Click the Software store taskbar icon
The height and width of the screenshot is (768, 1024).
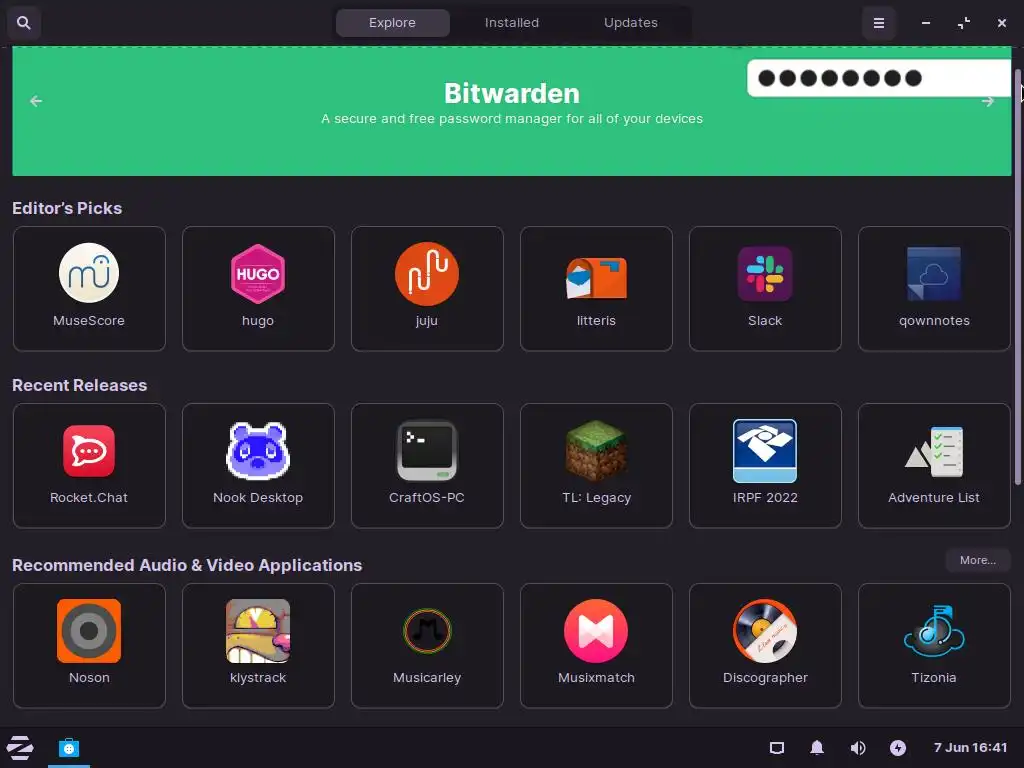click(69, 748)
